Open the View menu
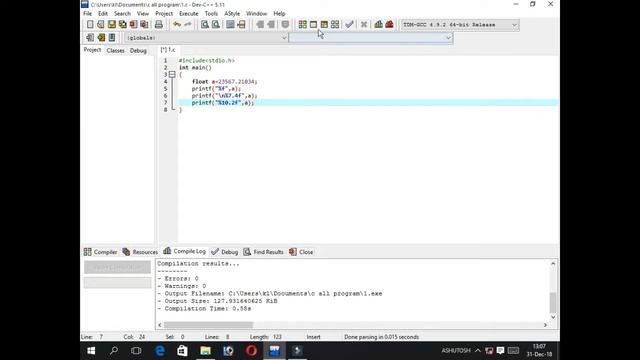Screen dimensions: 640x360 pos(143,13)
